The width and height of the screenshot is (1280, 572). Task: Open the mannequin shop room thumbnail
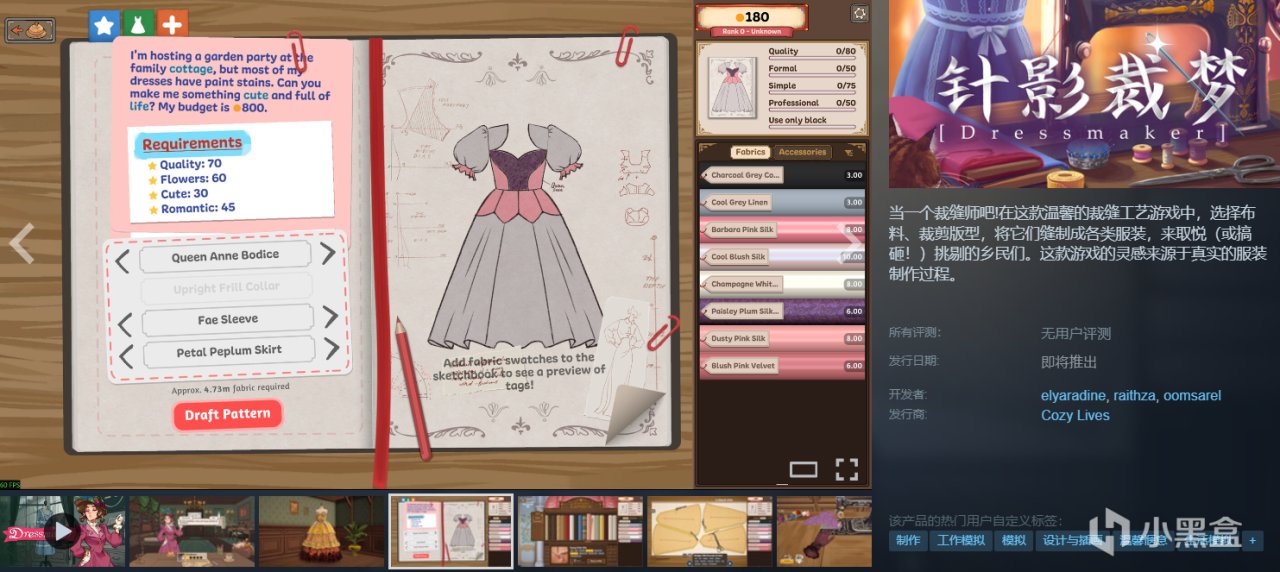192,531
